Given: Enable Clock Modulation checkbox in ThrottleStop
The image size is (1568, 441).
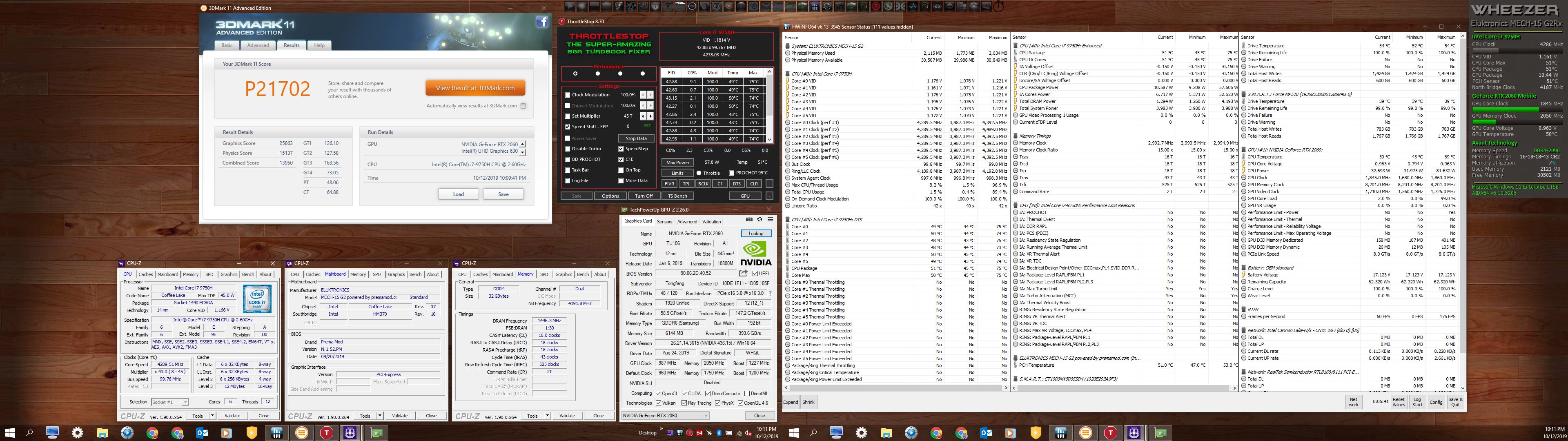Looking at the screenshot, I should 567,95.
